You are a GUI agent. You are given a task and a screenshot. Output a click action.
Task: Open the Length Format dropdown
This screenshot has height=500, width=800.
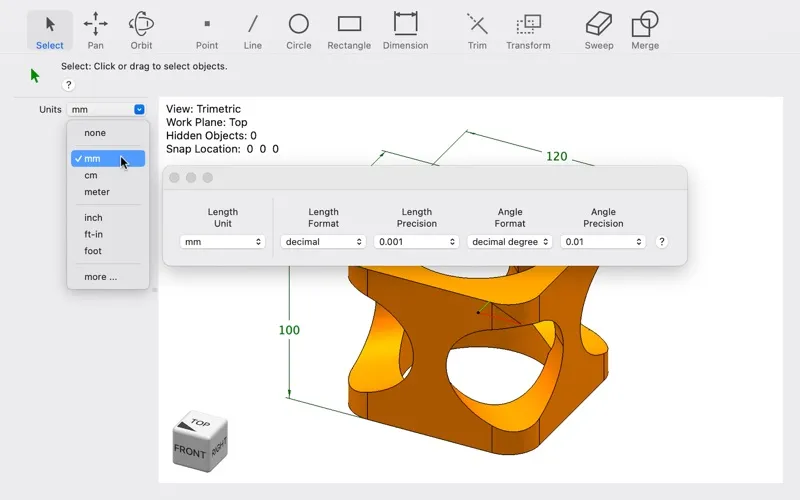(x=323, y=242)
